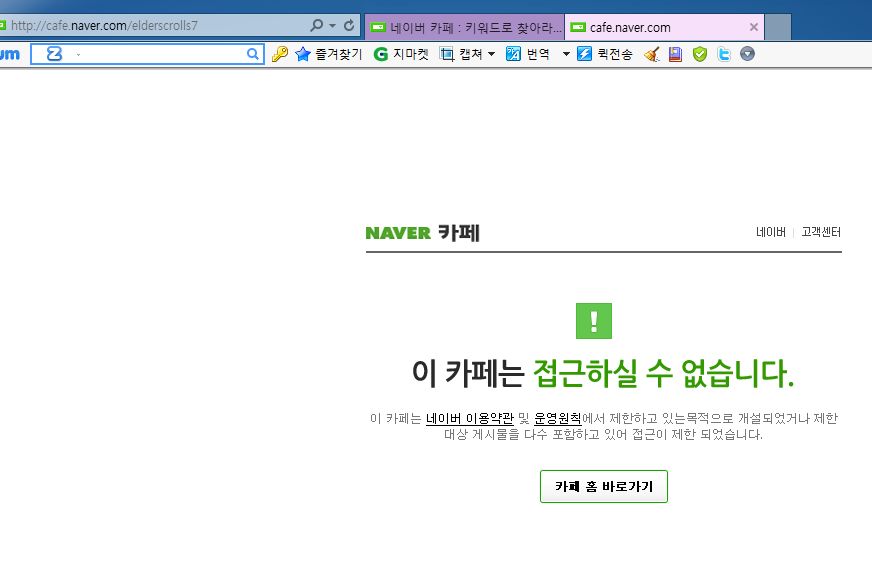Expand the 번역 dropdown arrow
The width and height of the screenshot is (872, 565).
click(x=566, y=54)
